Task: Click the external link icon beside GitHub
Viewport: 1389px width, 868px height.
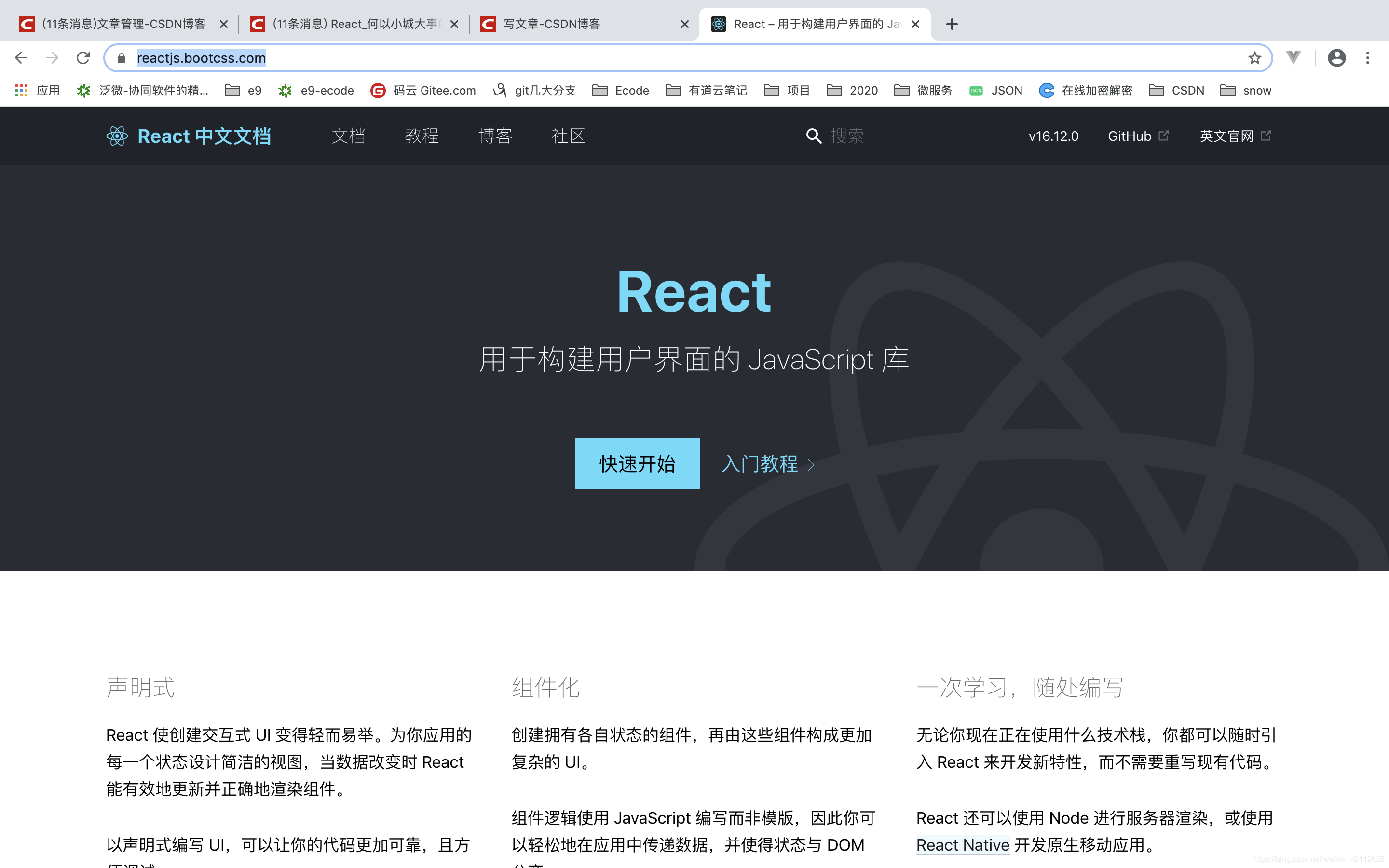Action: 1165,135
